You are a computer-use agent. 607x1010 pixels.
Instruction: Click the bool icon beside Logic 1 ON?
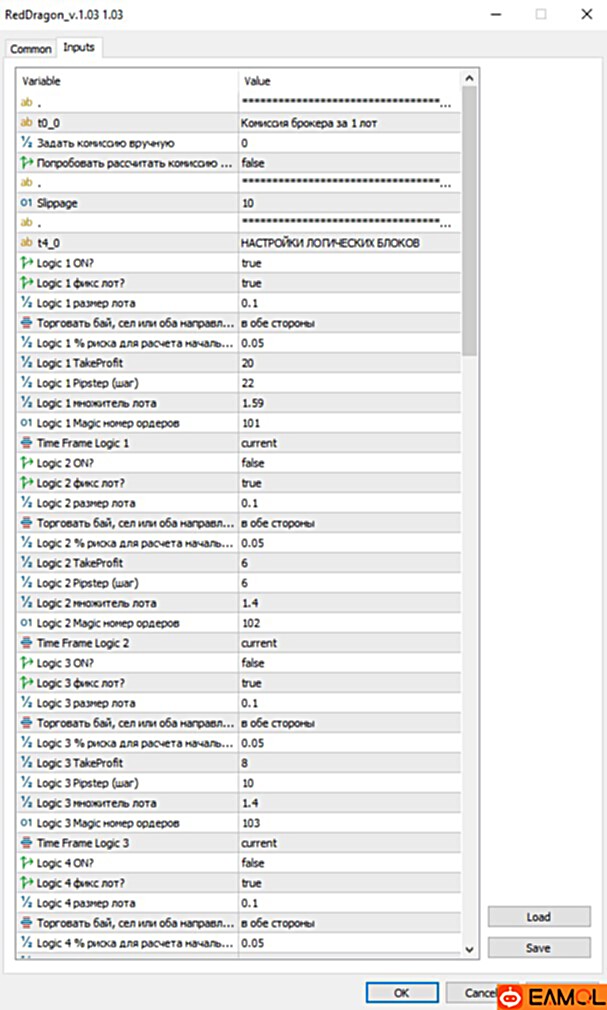26,262
